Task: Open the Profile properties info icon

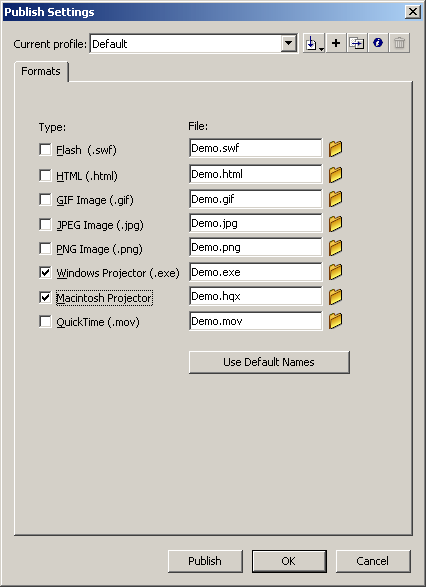Action: (378, 43)
